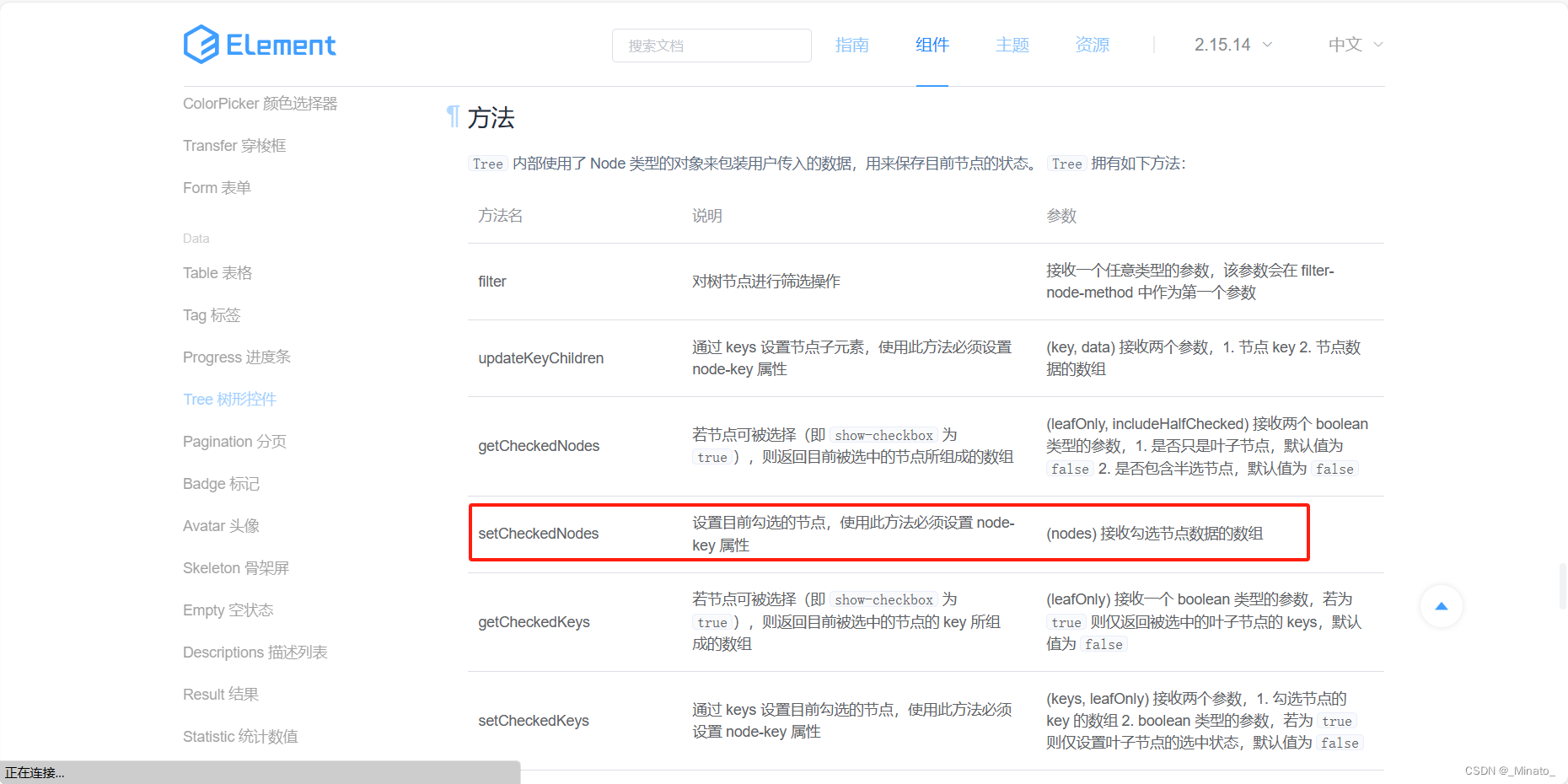The image size is (1568, 784).
Task: Click the 搜索文档 search input field
Action: tap(711, 46)
